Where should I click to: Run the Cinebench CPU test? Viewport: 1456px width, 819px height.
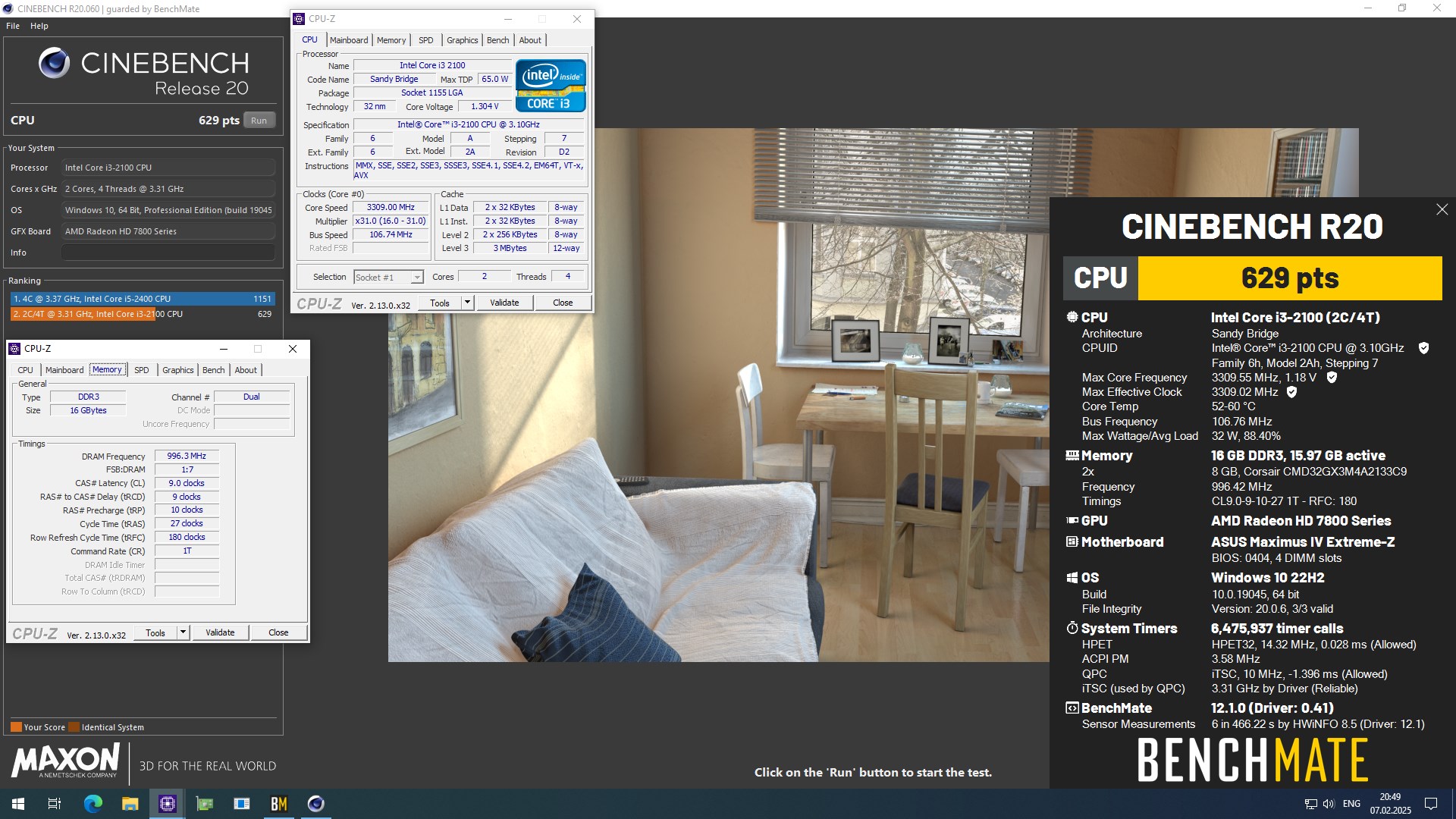tap(259, 121)
